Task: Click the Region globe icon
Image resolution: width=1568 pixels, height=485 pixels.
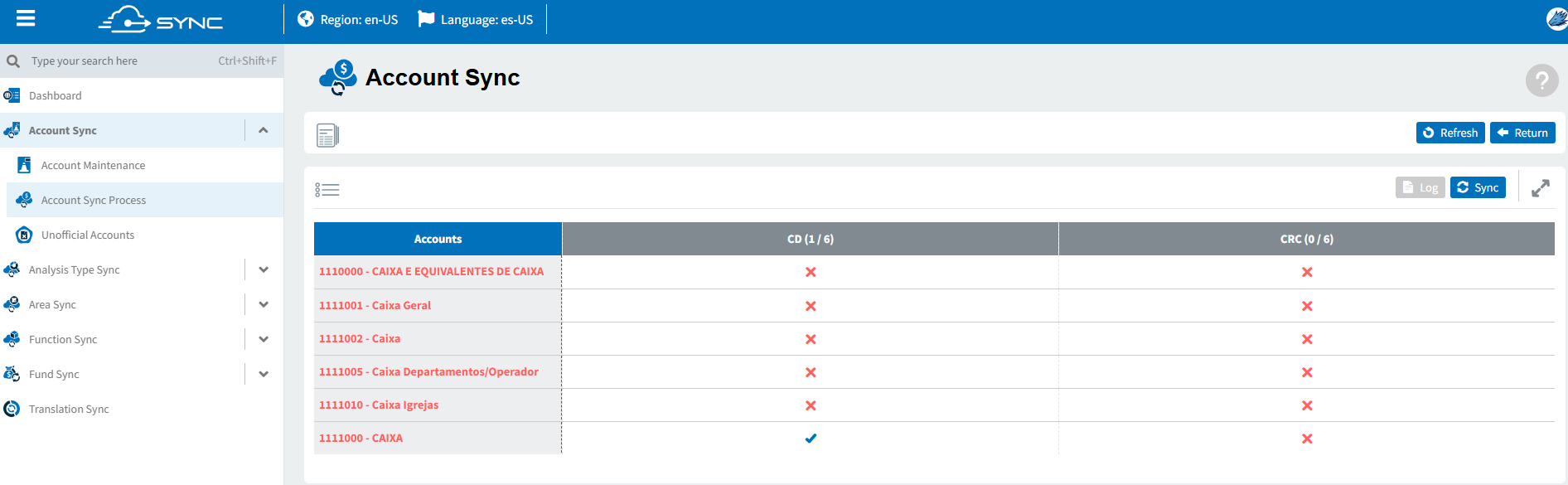Action: [x=306, y=19]
